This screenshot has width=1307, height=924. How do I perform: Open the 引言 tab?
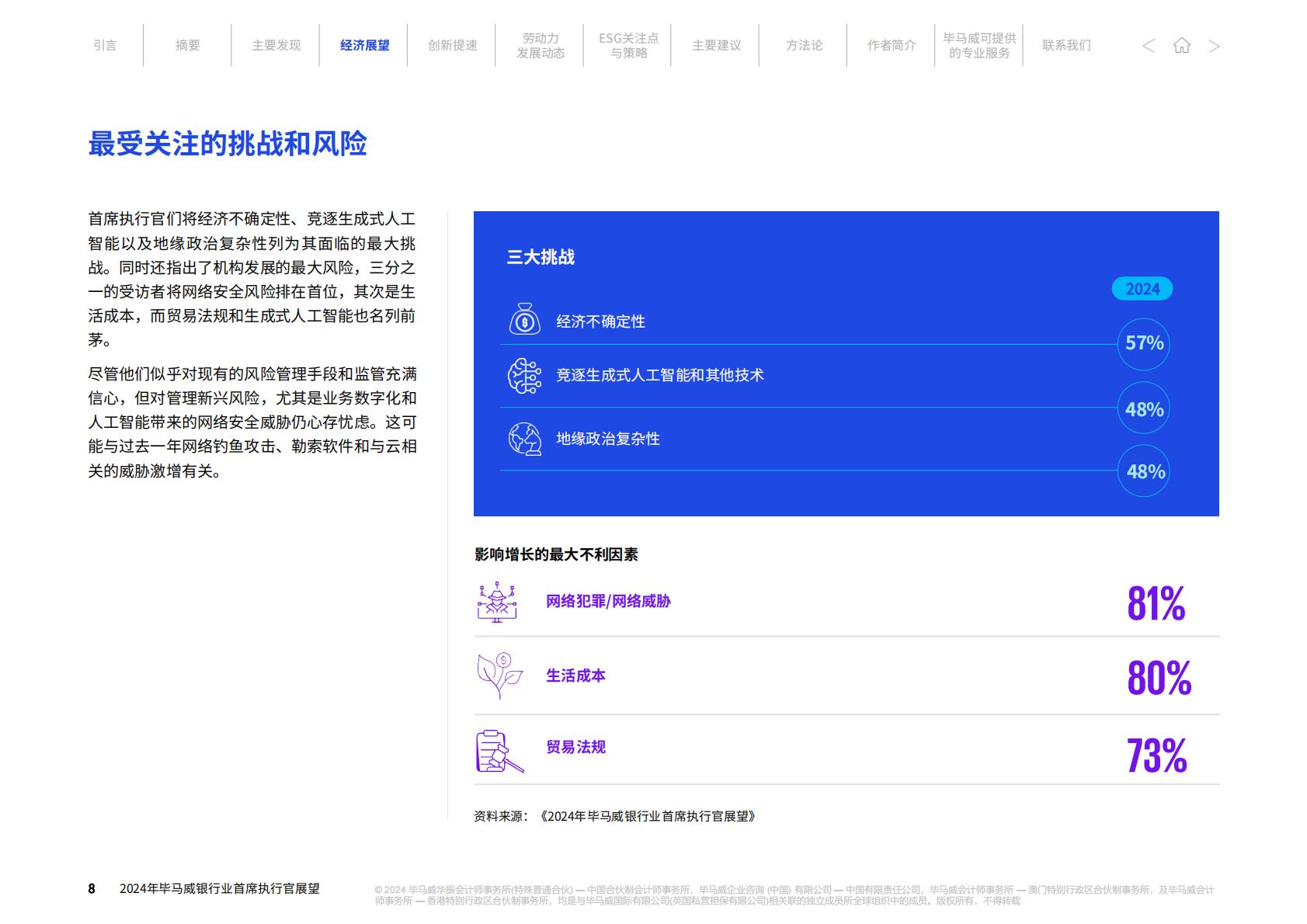(x=105, y=45)
